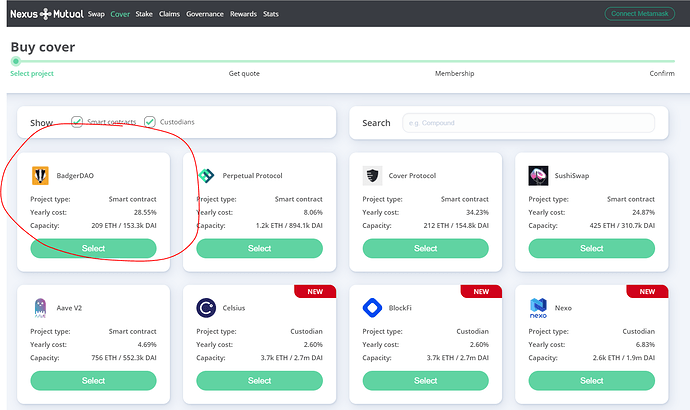Select the Celsius project
This screenshot has height=410, width=690.
(259, 381)
